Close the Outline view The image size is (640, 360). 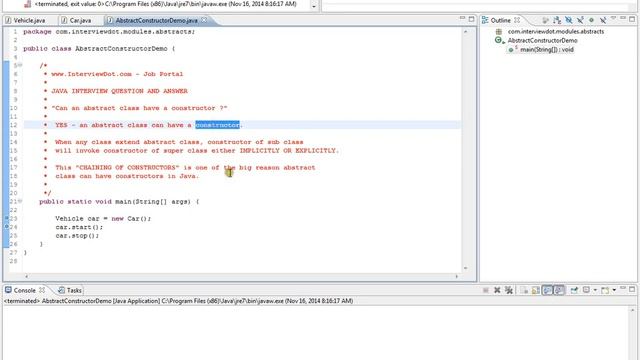pyautogui.click(x=517, y=20)
